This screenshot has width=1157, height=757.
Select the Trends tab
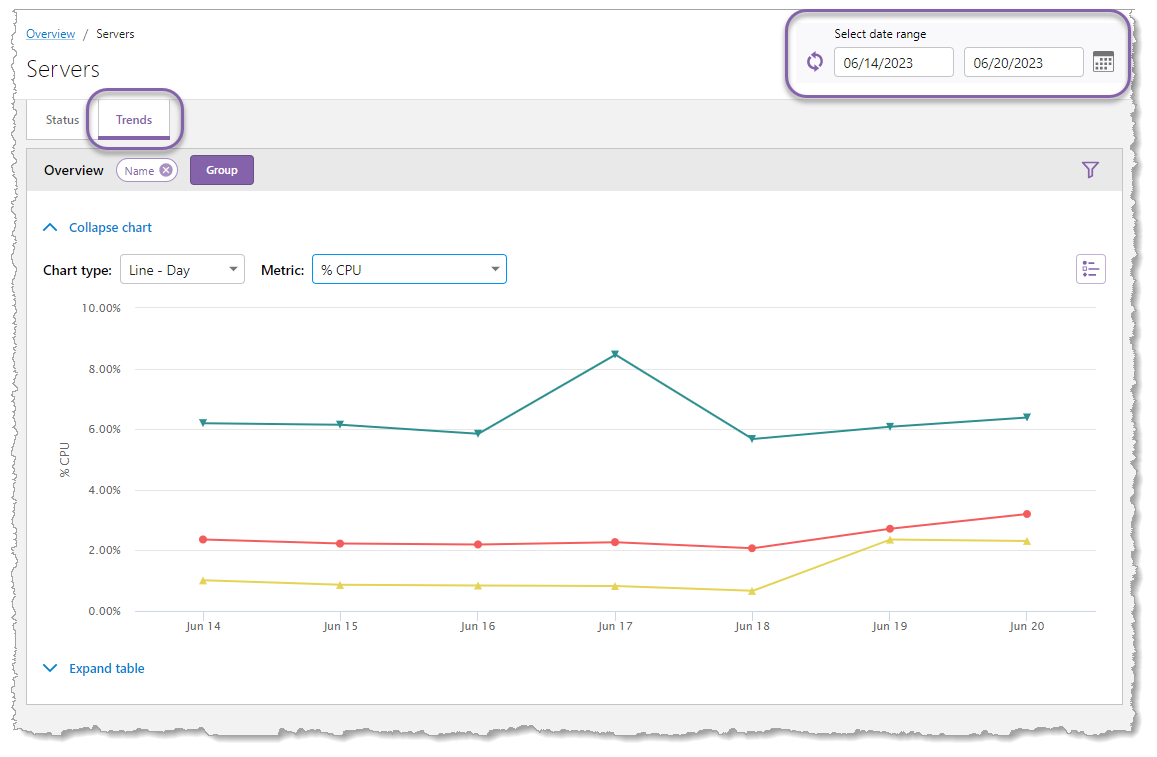[x=133, y=119]
